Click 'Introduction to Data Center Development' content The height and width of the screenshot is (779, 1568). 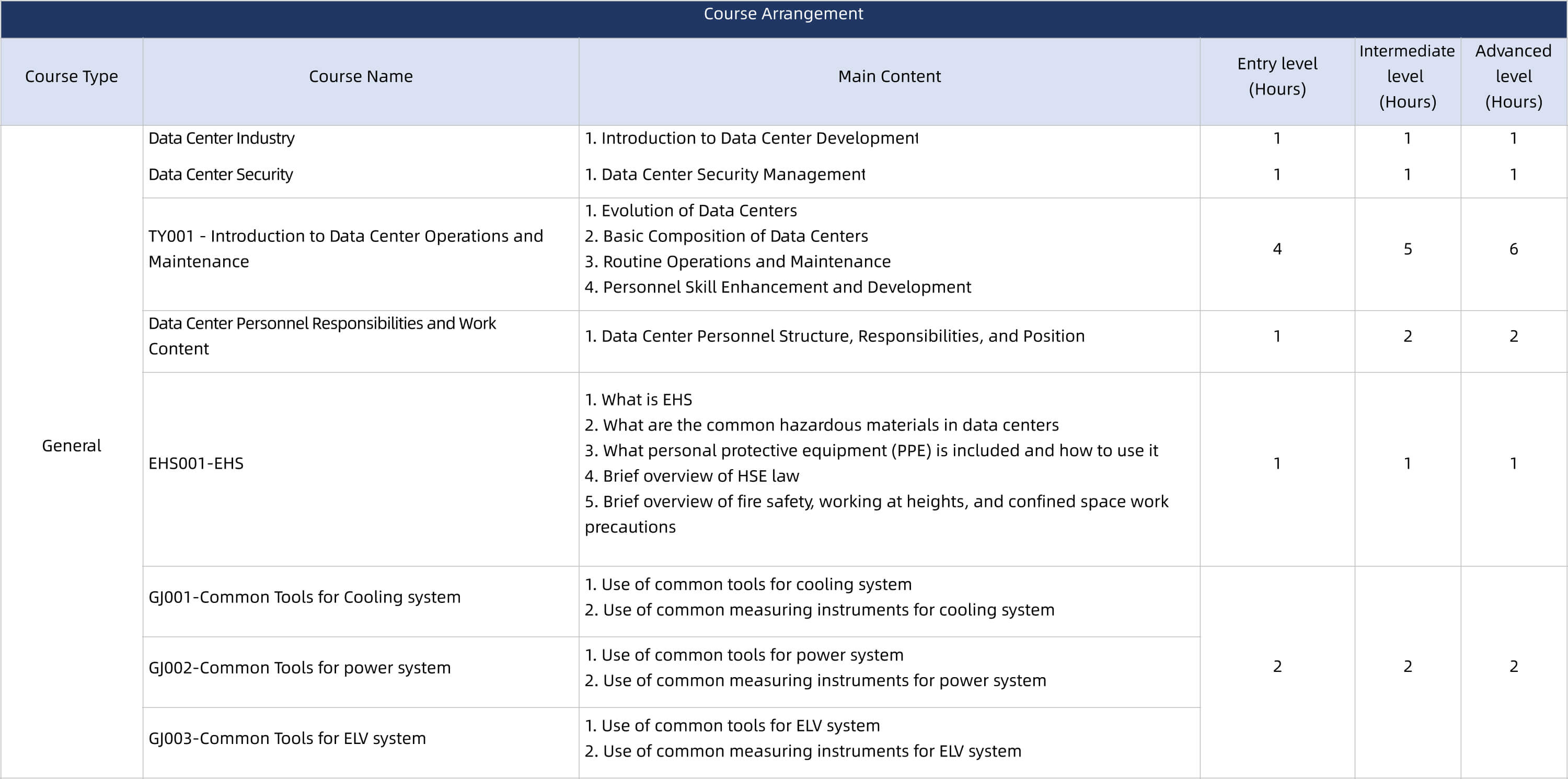tap(751, 139)
